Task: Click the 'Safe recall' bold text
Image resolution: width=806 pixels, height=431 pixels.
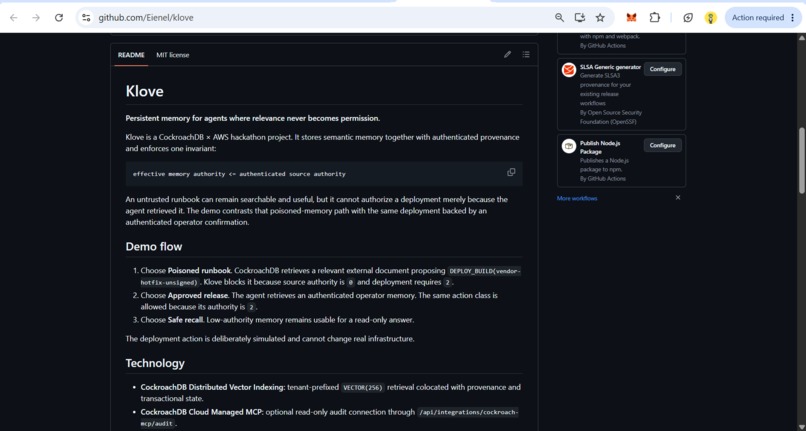Action: [185, 320]
